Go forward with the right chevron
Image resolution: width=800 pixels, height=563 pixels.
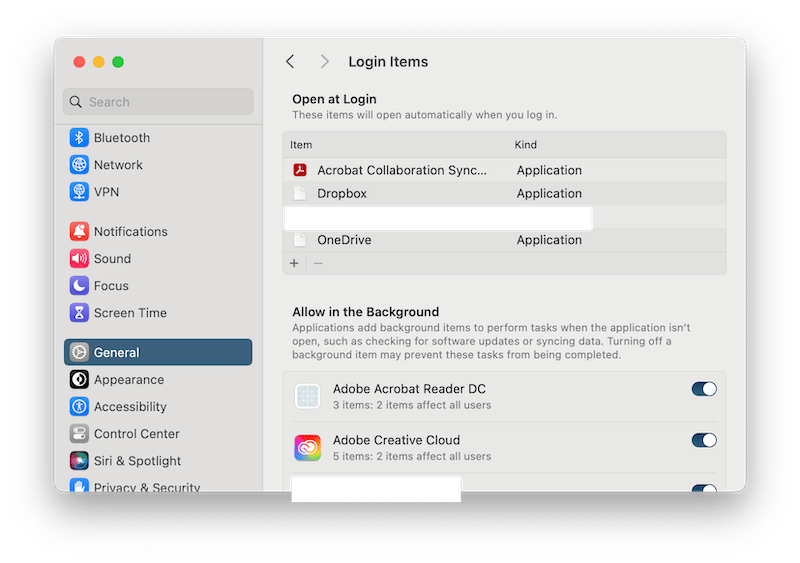324,62
